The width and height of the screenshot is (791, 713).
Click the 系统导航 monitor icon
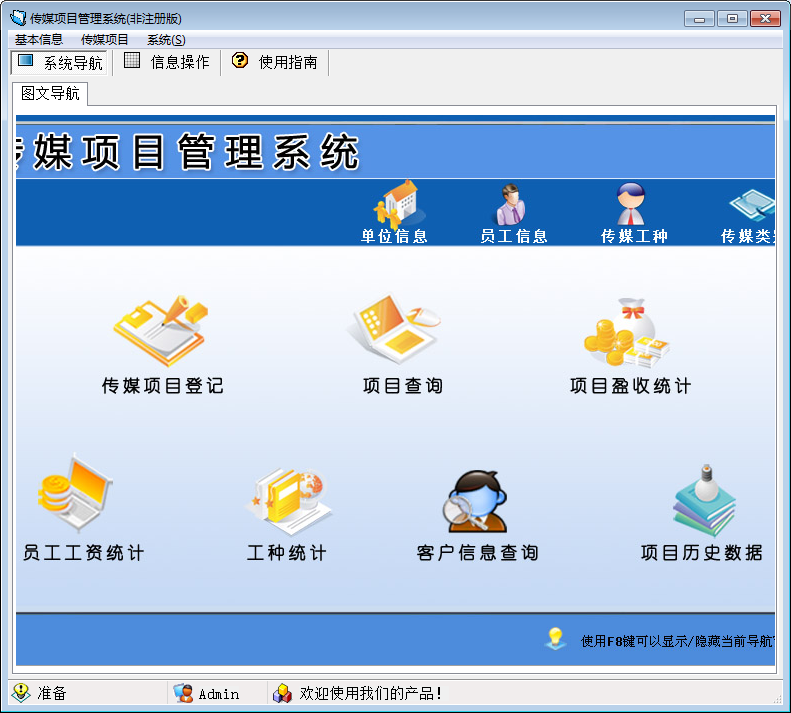point(25,61)
